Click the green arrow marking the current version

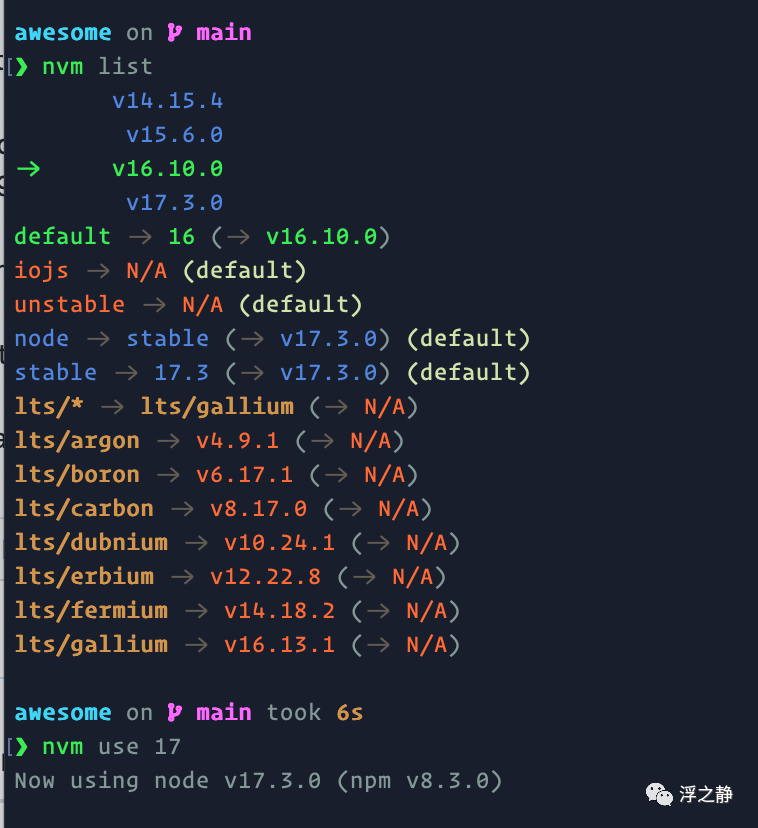28,168
